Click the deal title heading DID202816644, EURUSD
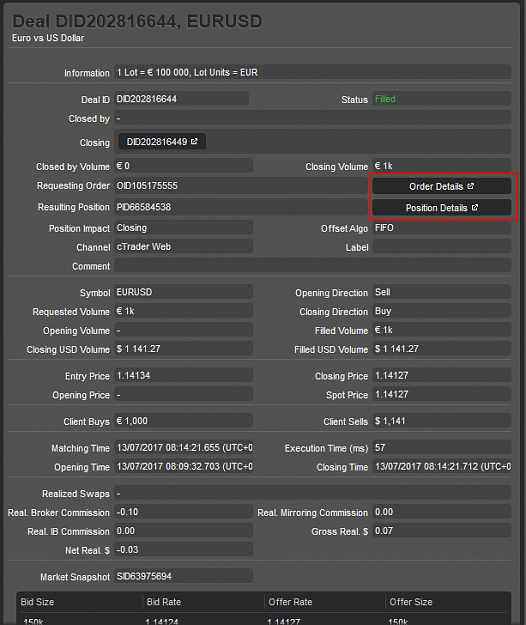 [x=137, y=22]
